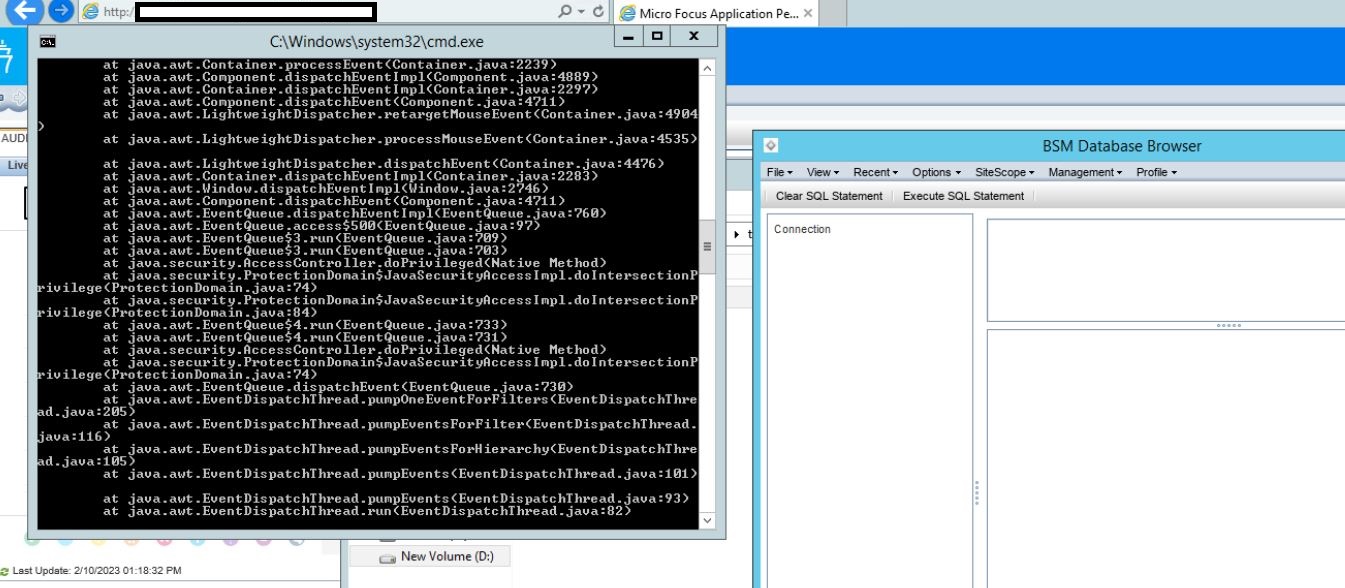Click the cmd.exe title bar icon

(47, 41)
